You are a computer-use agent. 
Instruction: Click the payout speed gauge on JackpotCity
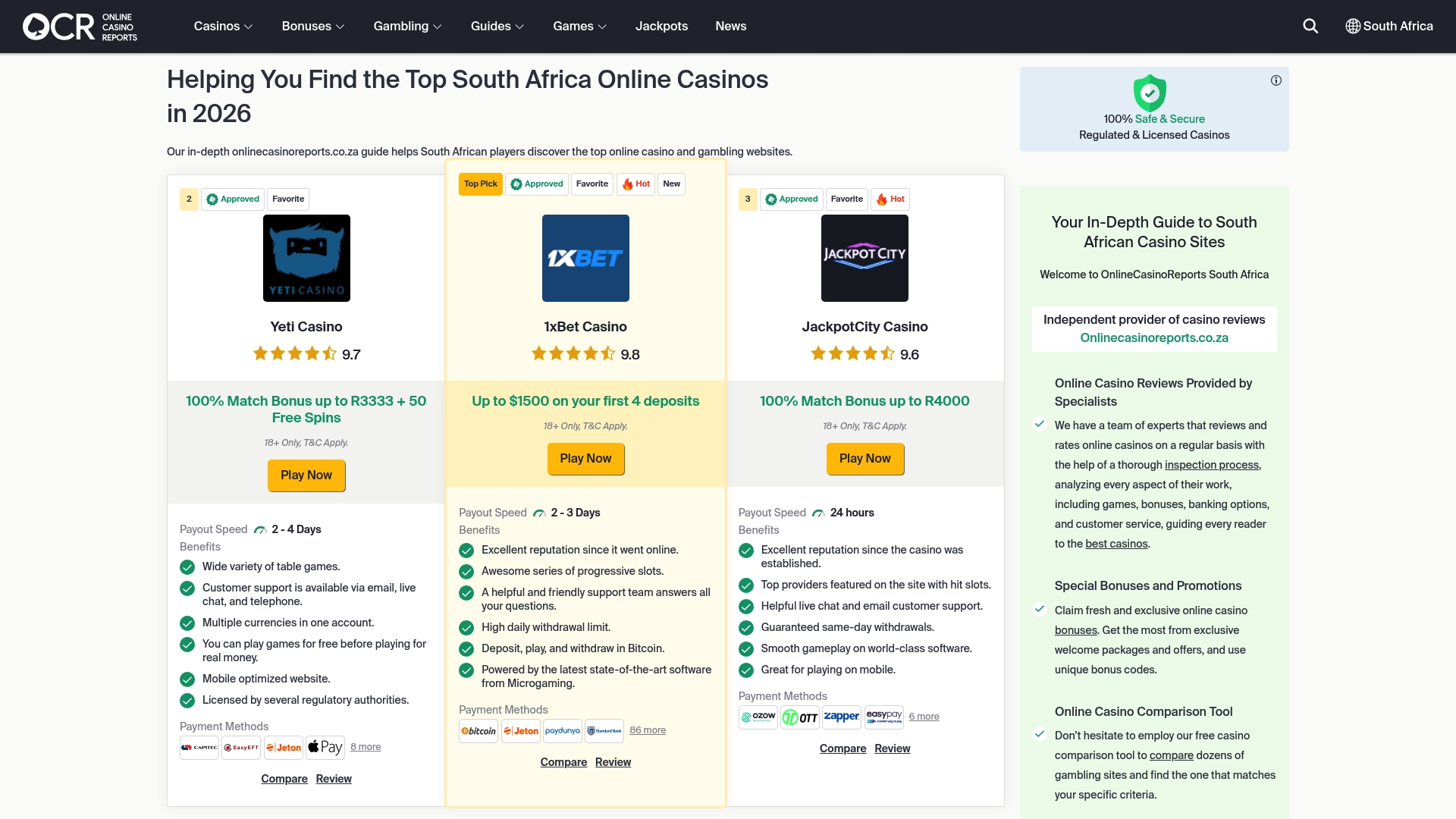click(818, 513)
